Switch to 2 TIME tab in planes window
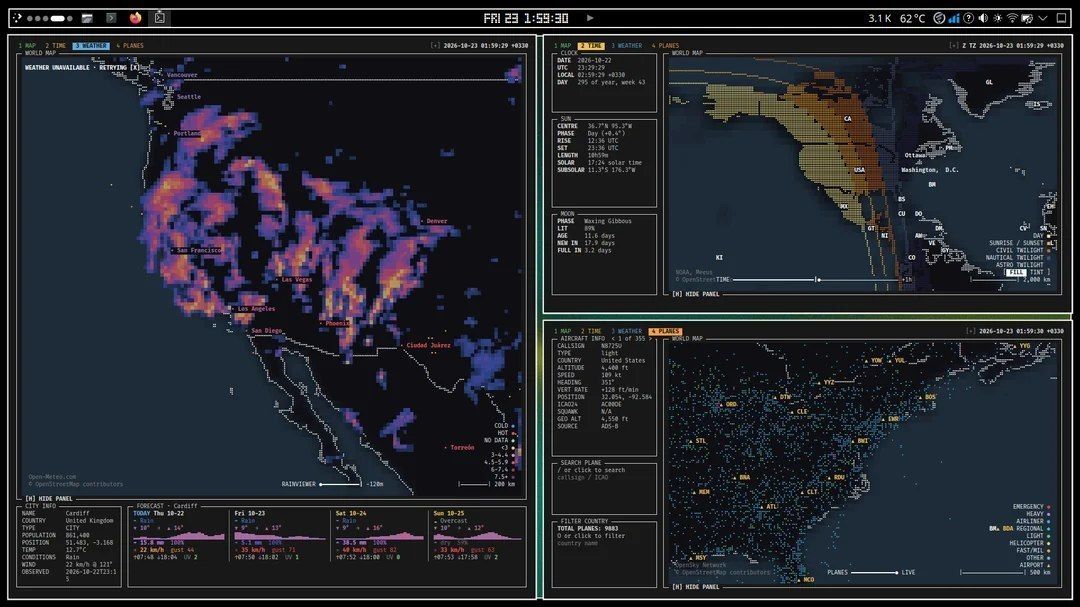The image size is (1080, 607). [591, 331]
